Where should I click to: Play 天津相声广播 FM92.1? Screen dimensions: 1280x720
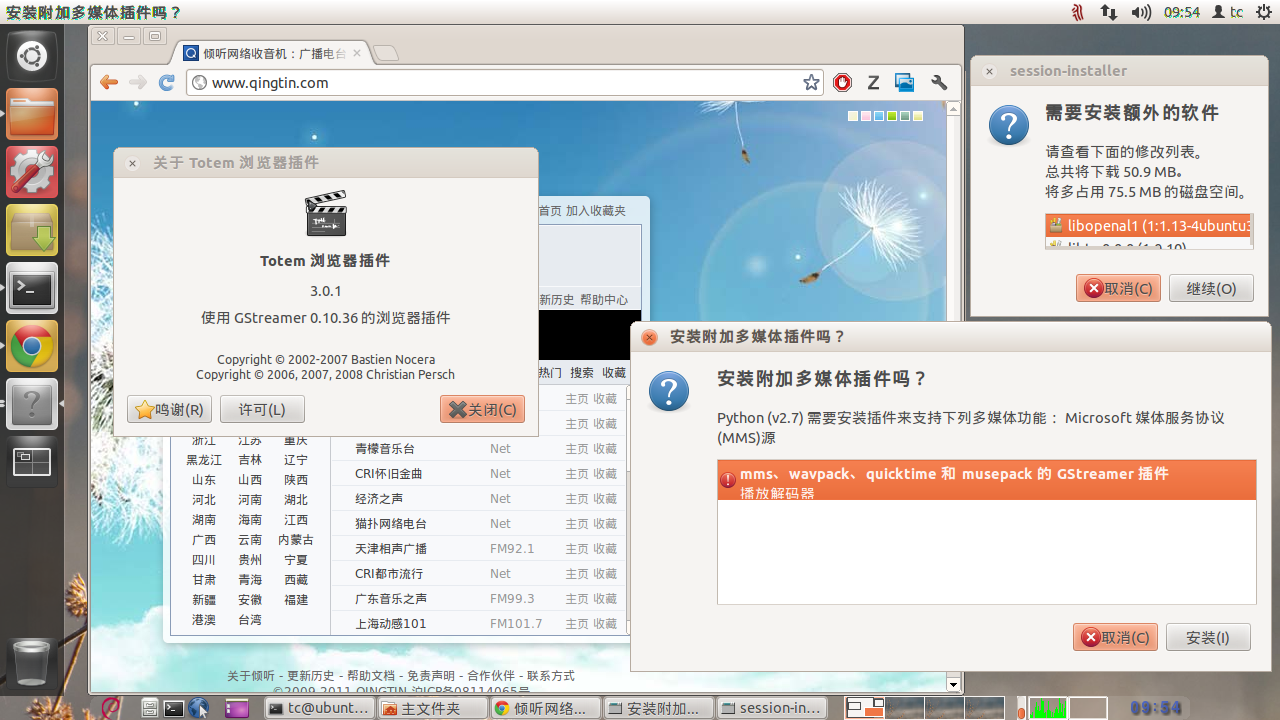pos(391,549)
